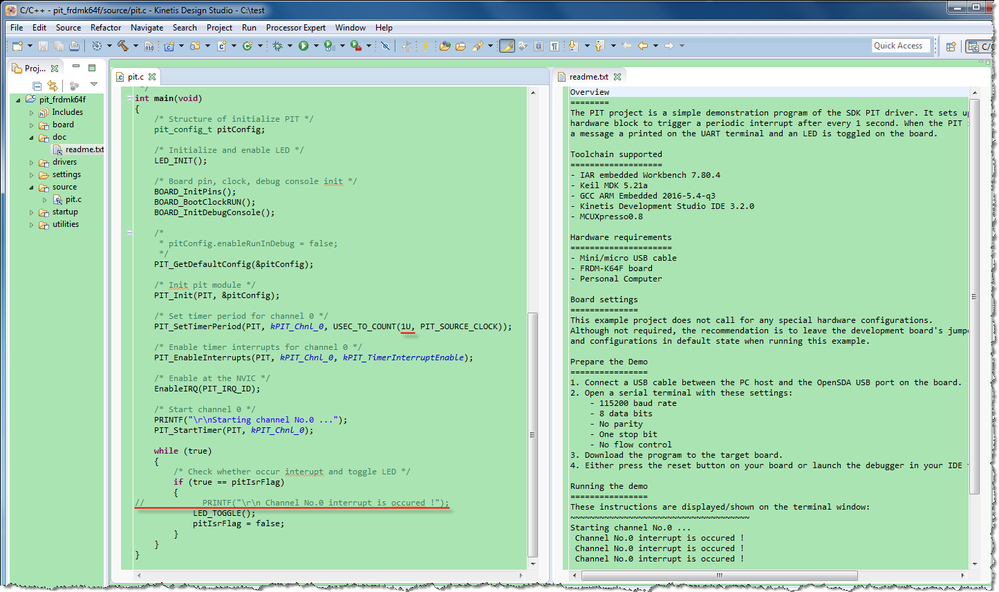The width and height of the screenshot is (999, 592).
Task: Open the File menu
Action: pos(17,27)
